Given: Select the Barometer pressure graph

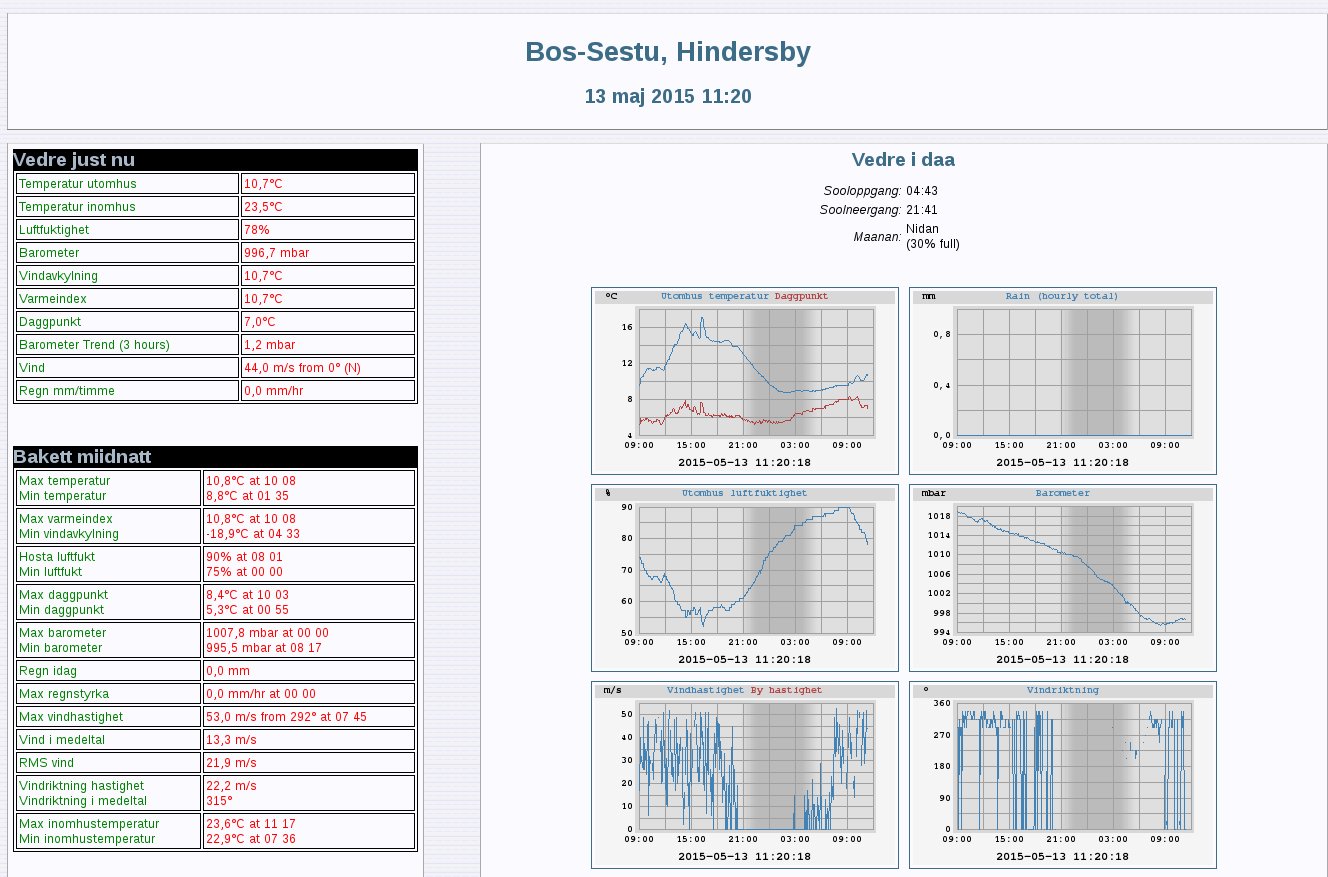Looking at the screenshot, I should [x=1062, y=577].
